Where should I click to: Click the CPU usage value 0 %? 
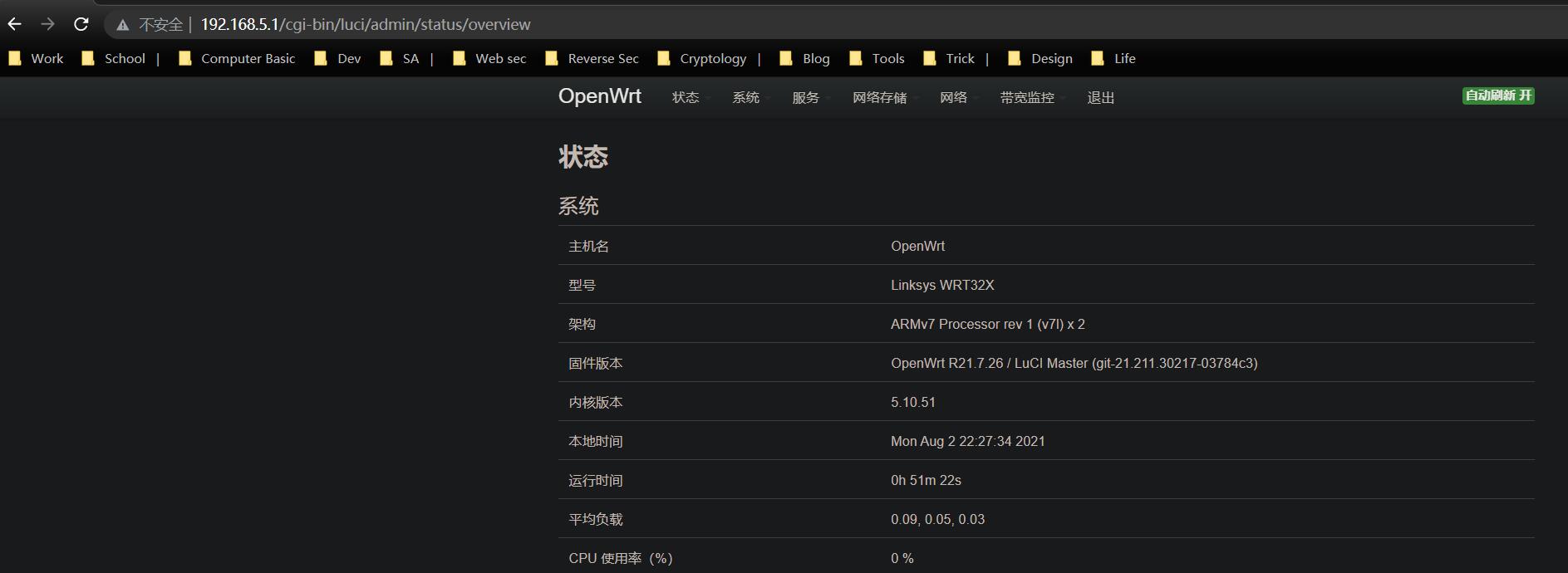(x=902, y=558)
